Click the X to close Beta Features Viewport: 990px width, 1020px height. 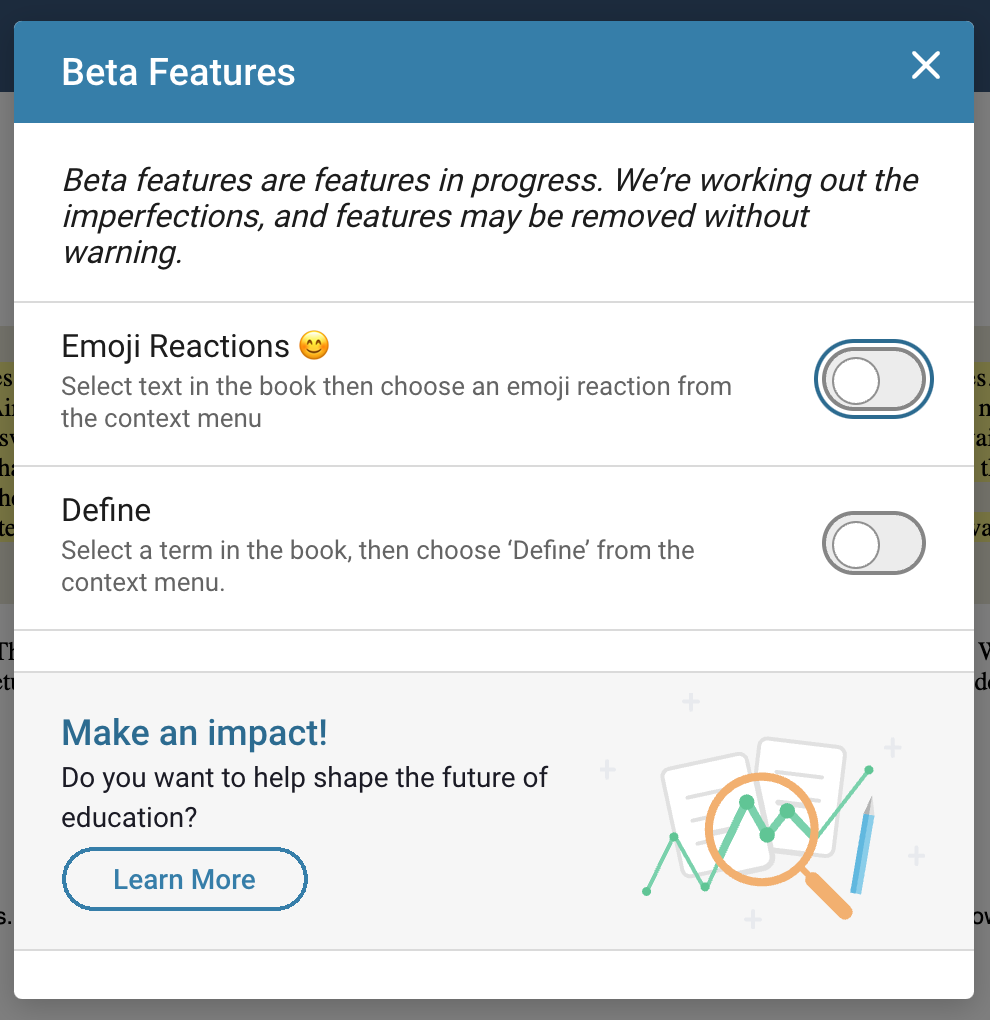tap(925, 66)
